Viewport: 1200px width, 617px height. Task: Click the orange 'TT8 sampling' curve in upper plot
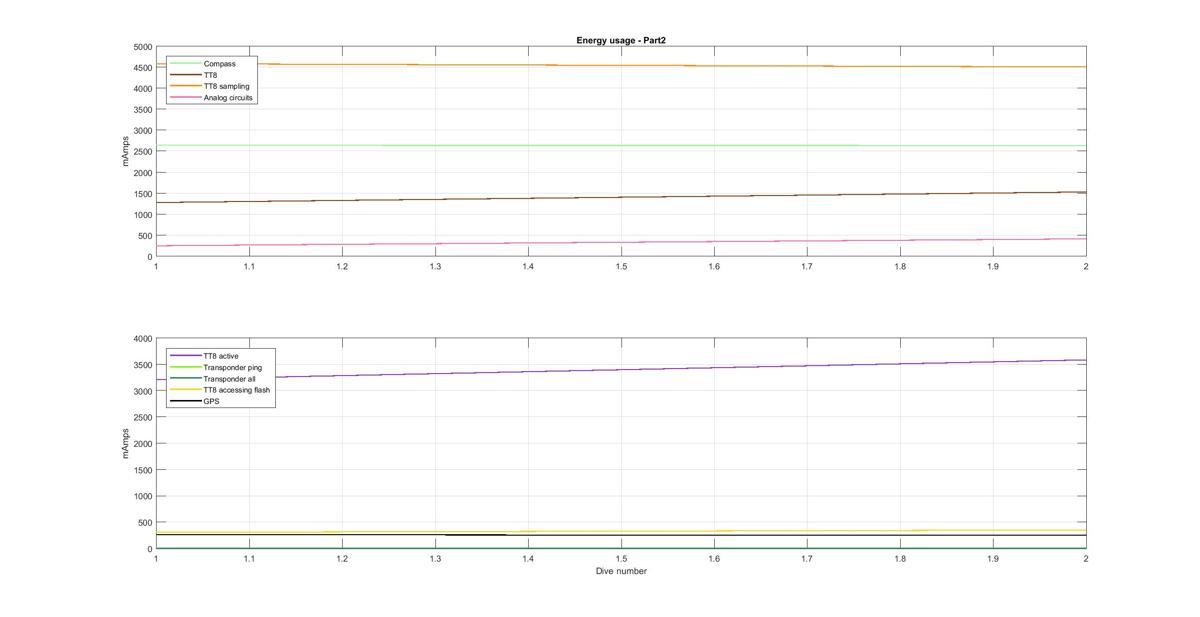click(621, 66)
